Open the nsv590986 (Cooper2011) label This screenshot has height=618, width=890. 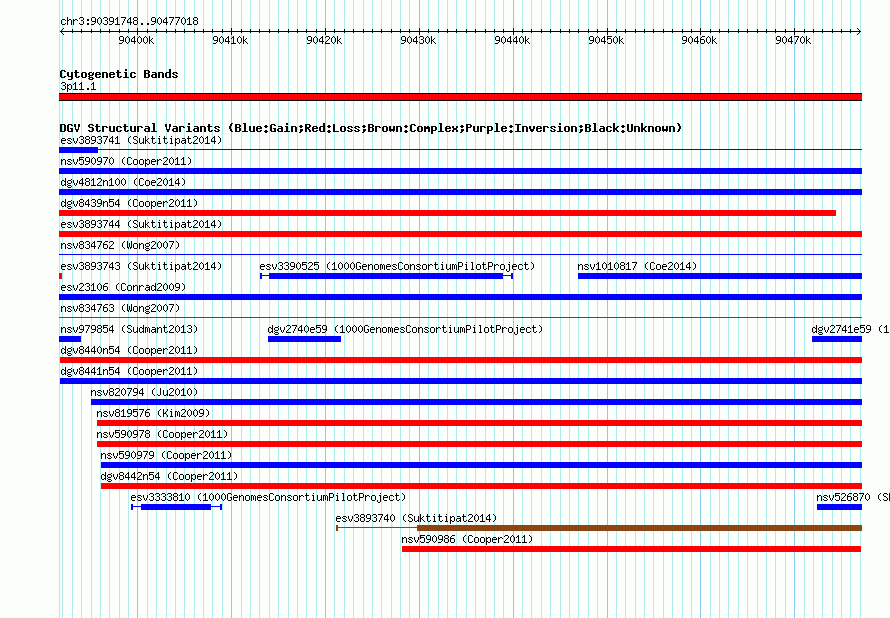pyautogui.click(x=468, y=539)
